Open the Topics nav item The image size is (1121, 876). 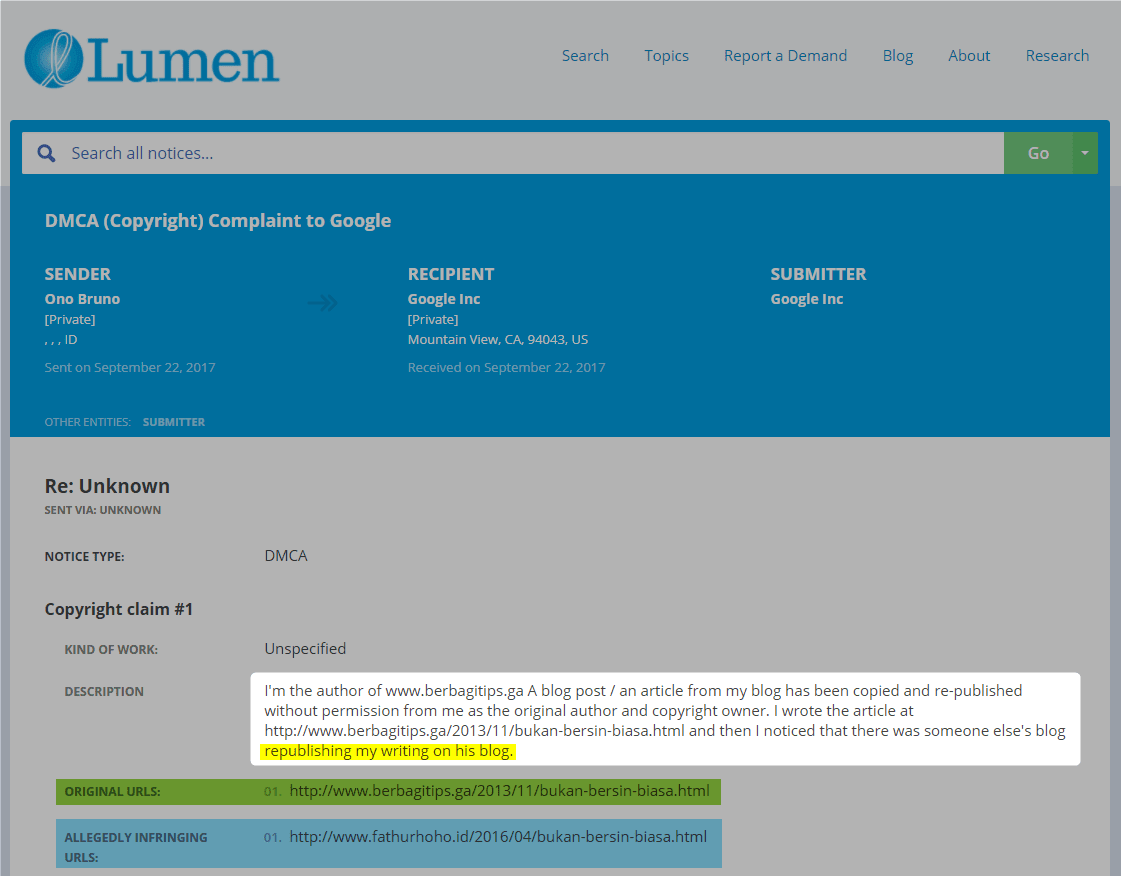[x=666, y=56]
